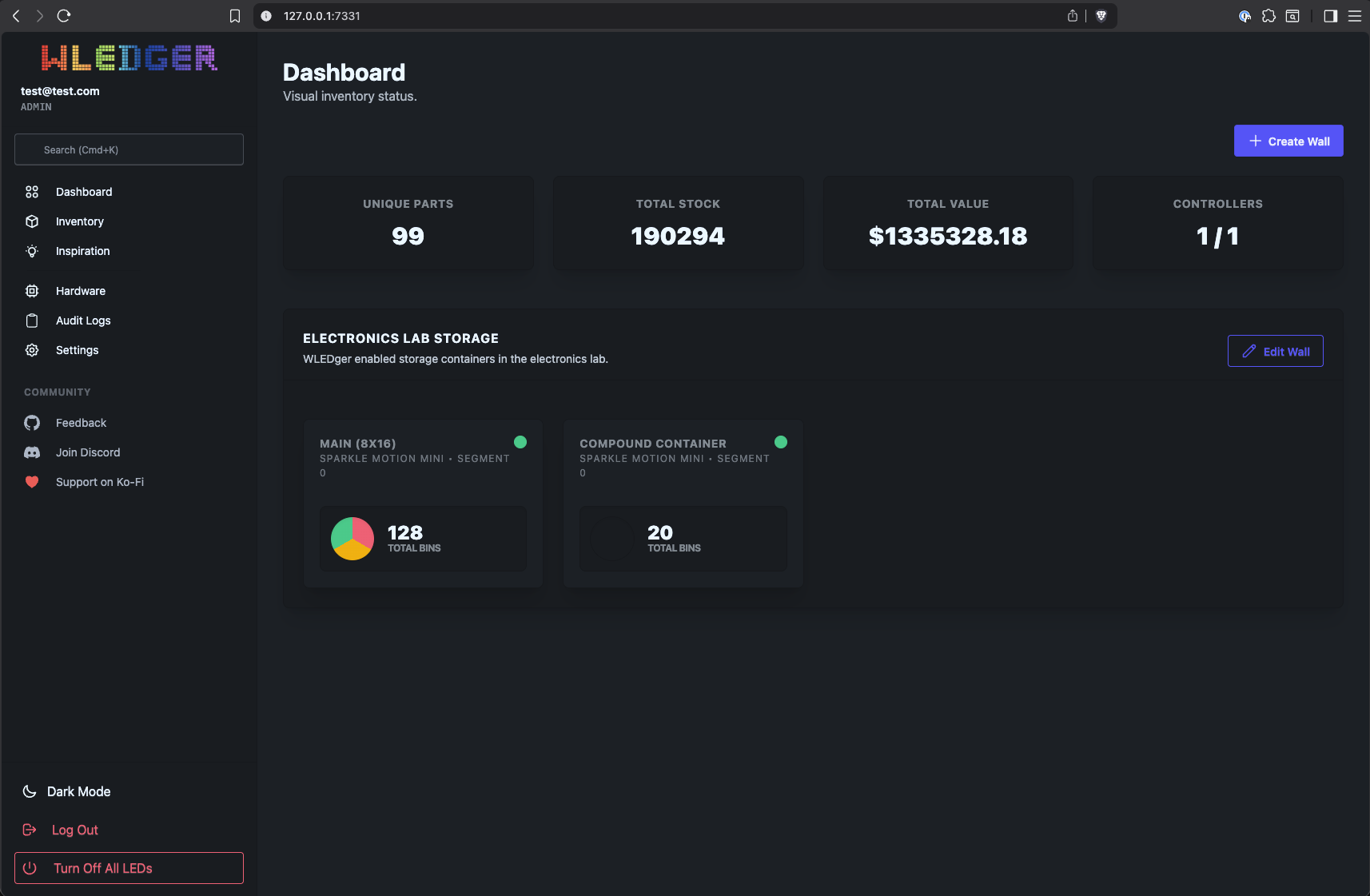Switch to the Dashboard section
1370x896 pixels.
(x=84, y=192)
